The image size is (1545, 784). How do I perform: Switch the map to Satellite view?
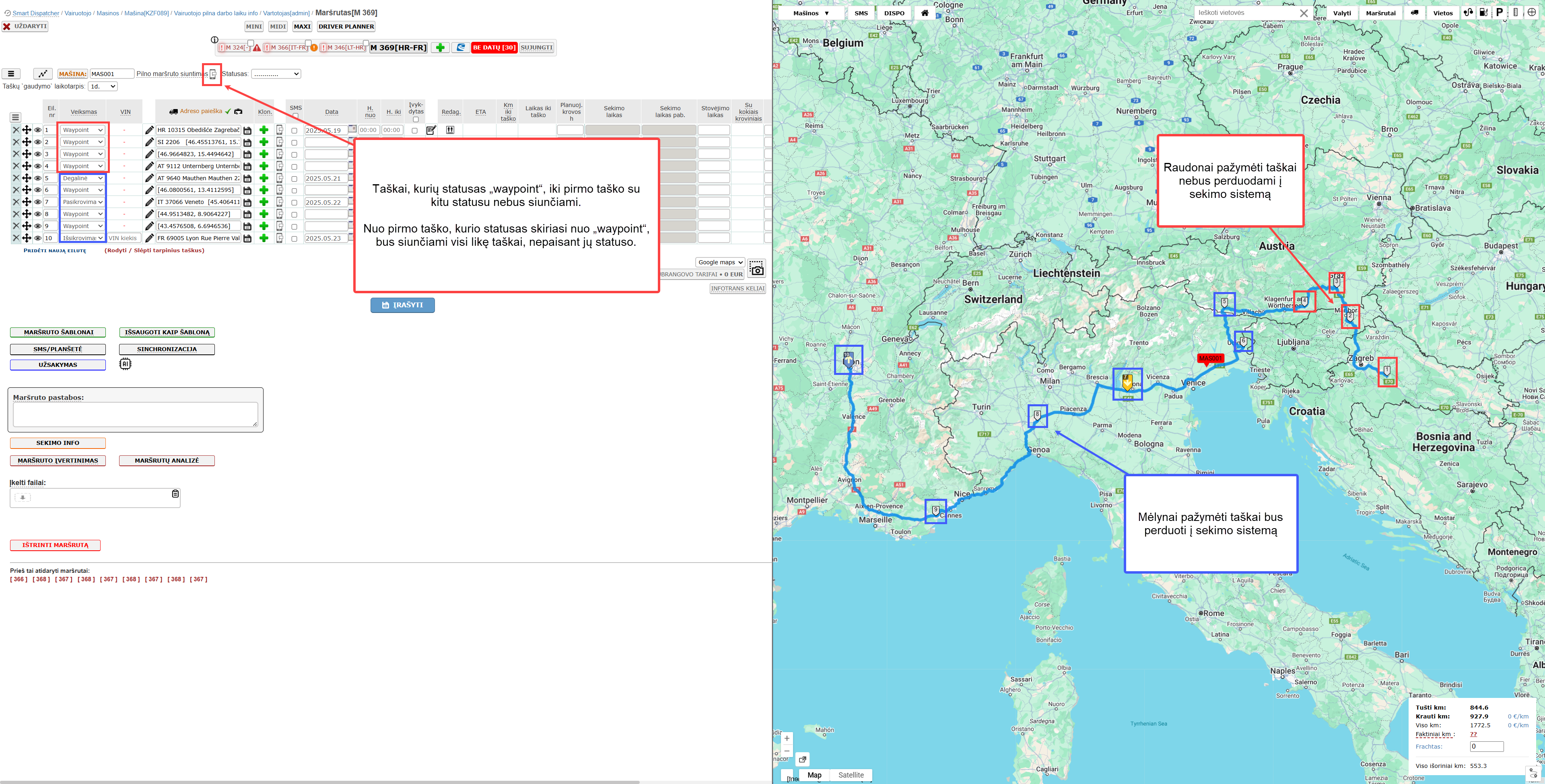pyautogui.click(x=851, y=775)
